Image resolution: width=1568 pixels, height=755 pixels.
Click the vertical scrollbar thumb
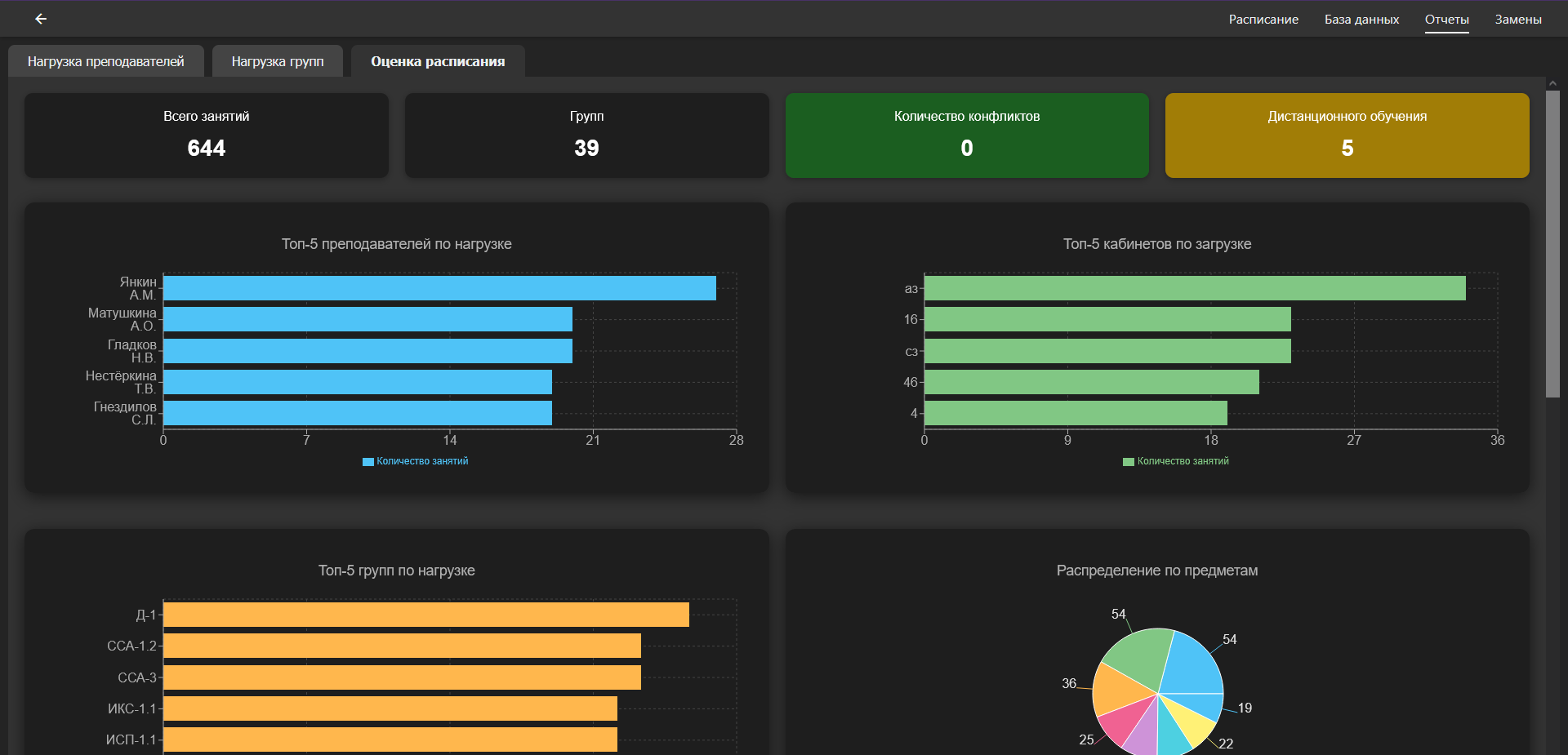[x=1552, y=244]
